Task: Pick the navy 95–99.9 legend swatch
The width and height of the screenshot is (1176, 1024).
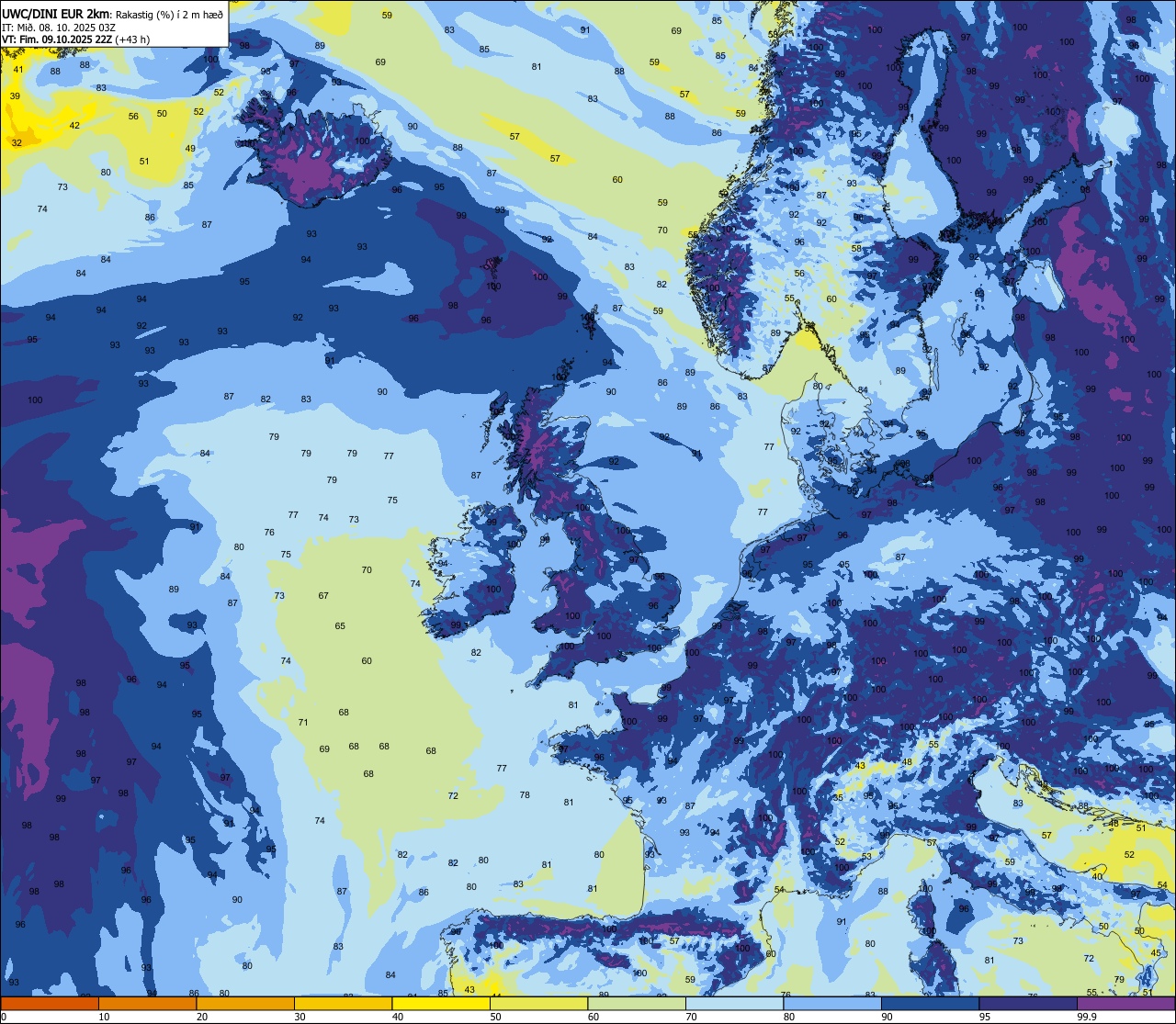Action: click(1028, 1003)
